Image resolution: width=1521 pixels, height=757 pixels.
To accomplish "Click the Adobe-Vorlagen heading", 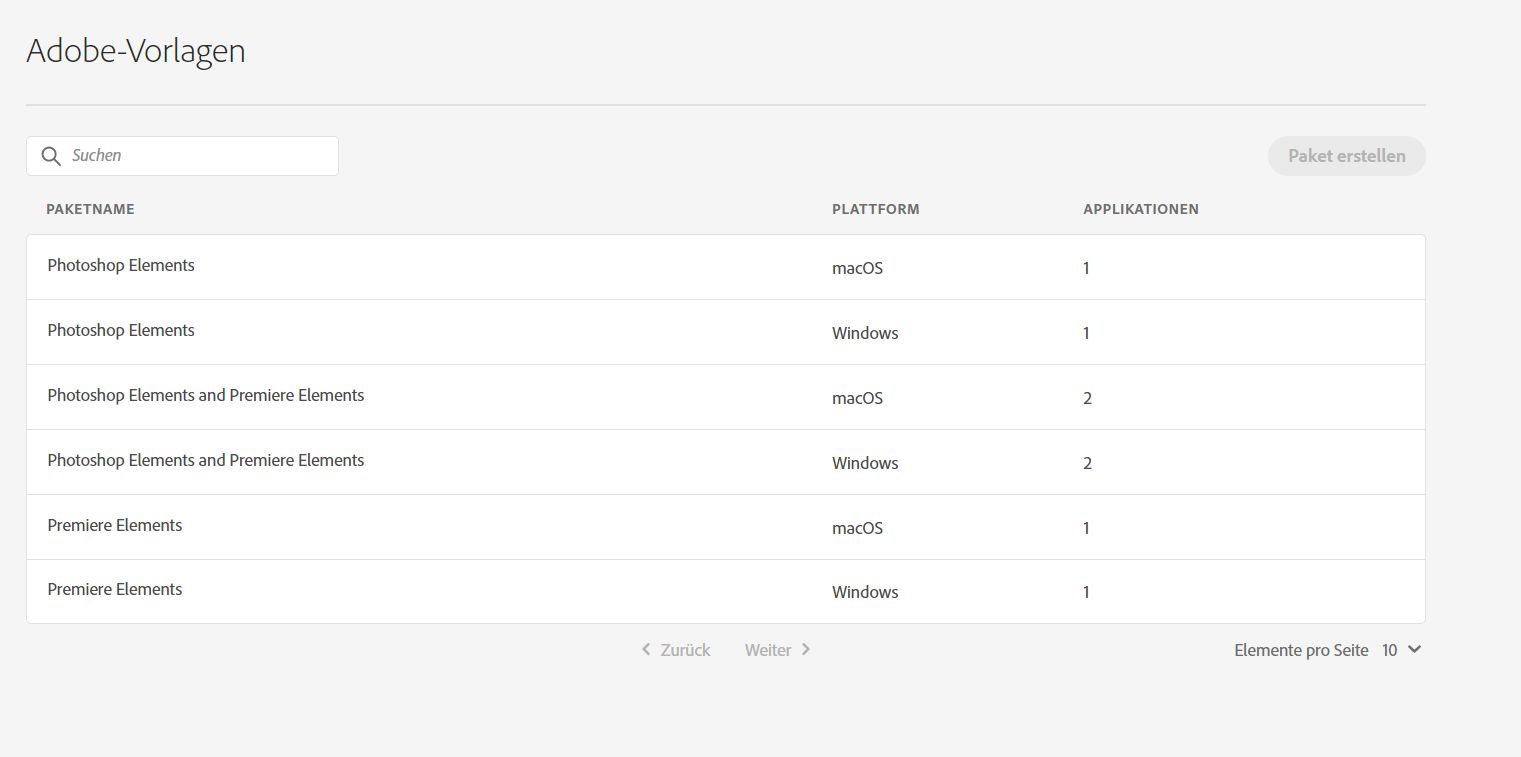I will pos(136,50).
